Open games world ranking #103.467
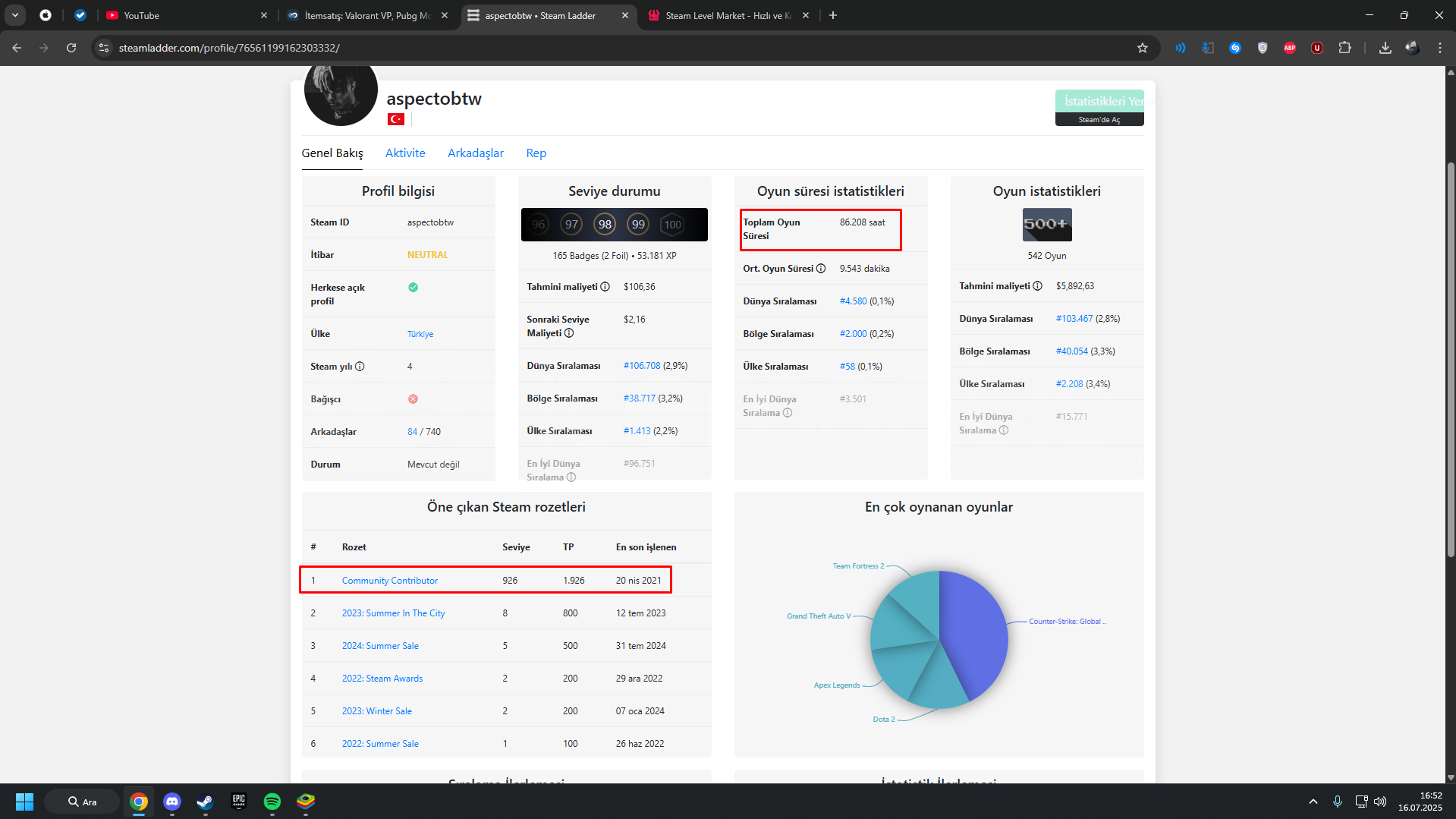The height and width of the screenshot is (819, 1456). (1074, 319)
